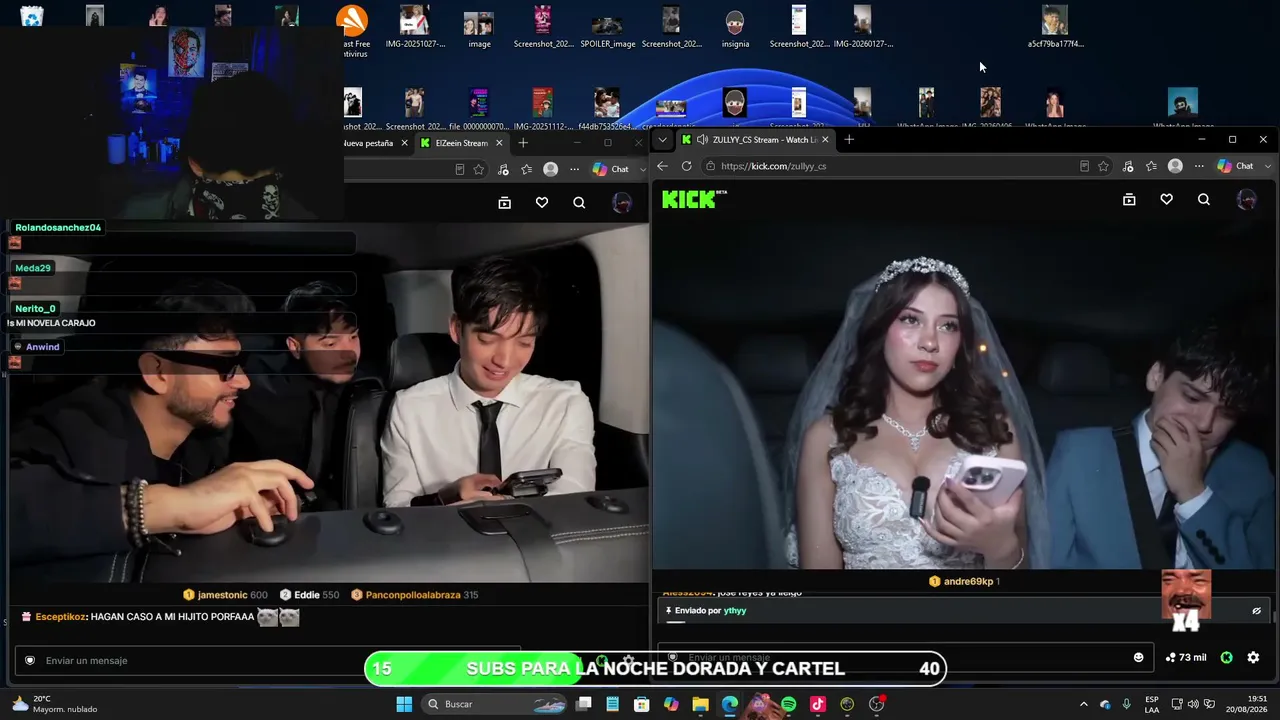The image size is (1280, 720).
Task: Click chat username Nerito_0
Action: (36, 309)
